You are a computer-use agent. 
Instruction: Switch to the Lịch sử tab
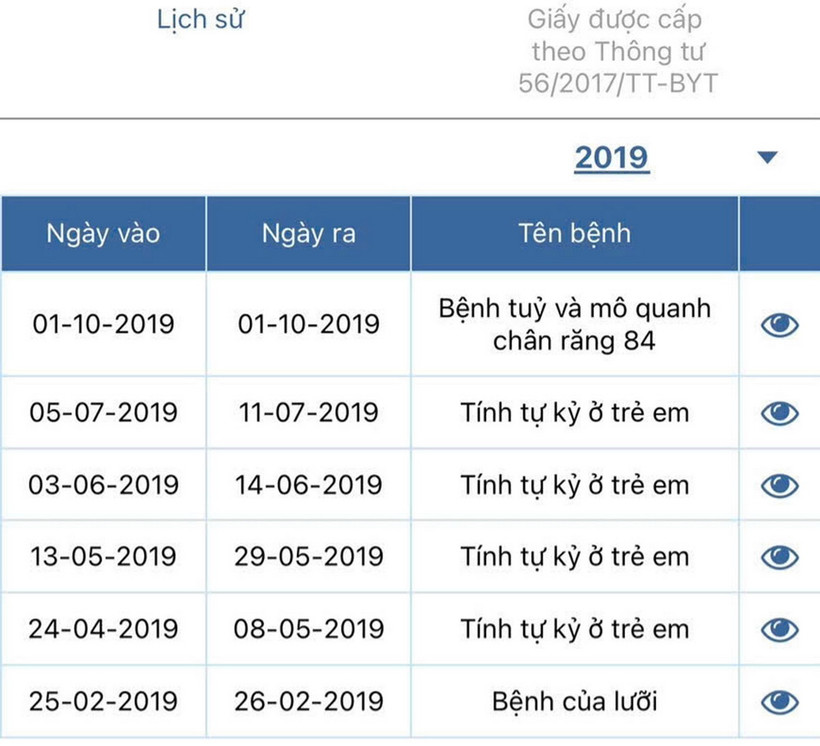click(199, 19)
